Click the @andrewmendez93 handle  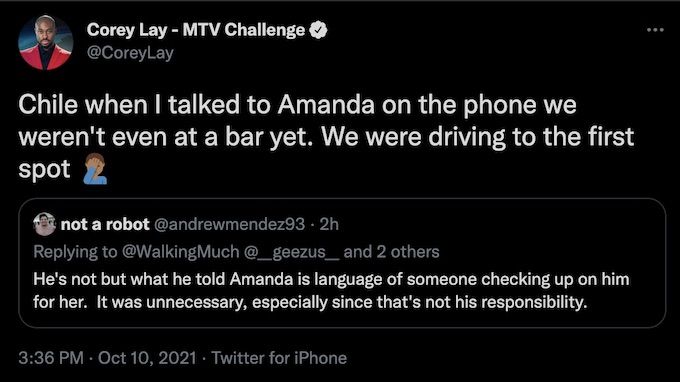click(x=229, y=224)
